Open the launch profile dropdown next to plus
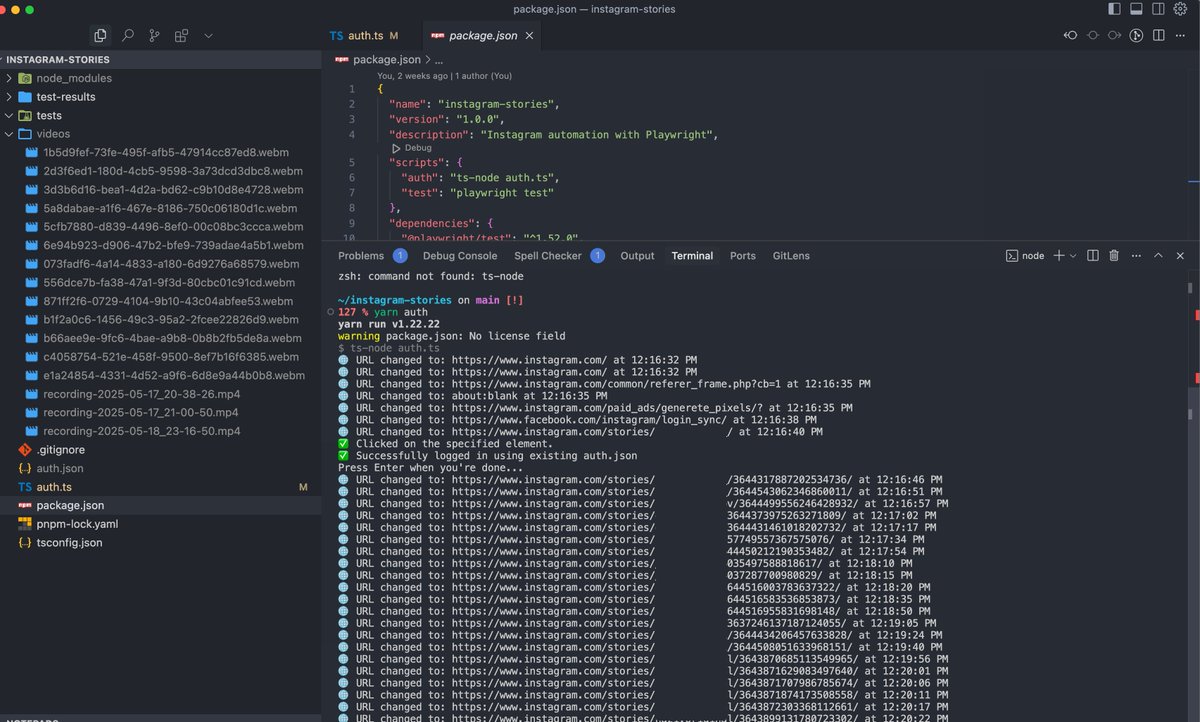 tap(1073, 256)
